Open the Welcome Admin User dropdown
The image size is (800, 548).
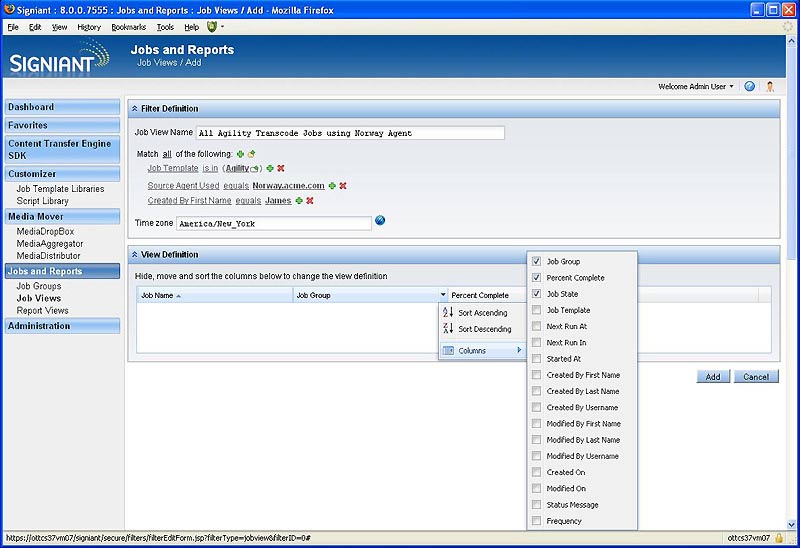pos(695,86)
